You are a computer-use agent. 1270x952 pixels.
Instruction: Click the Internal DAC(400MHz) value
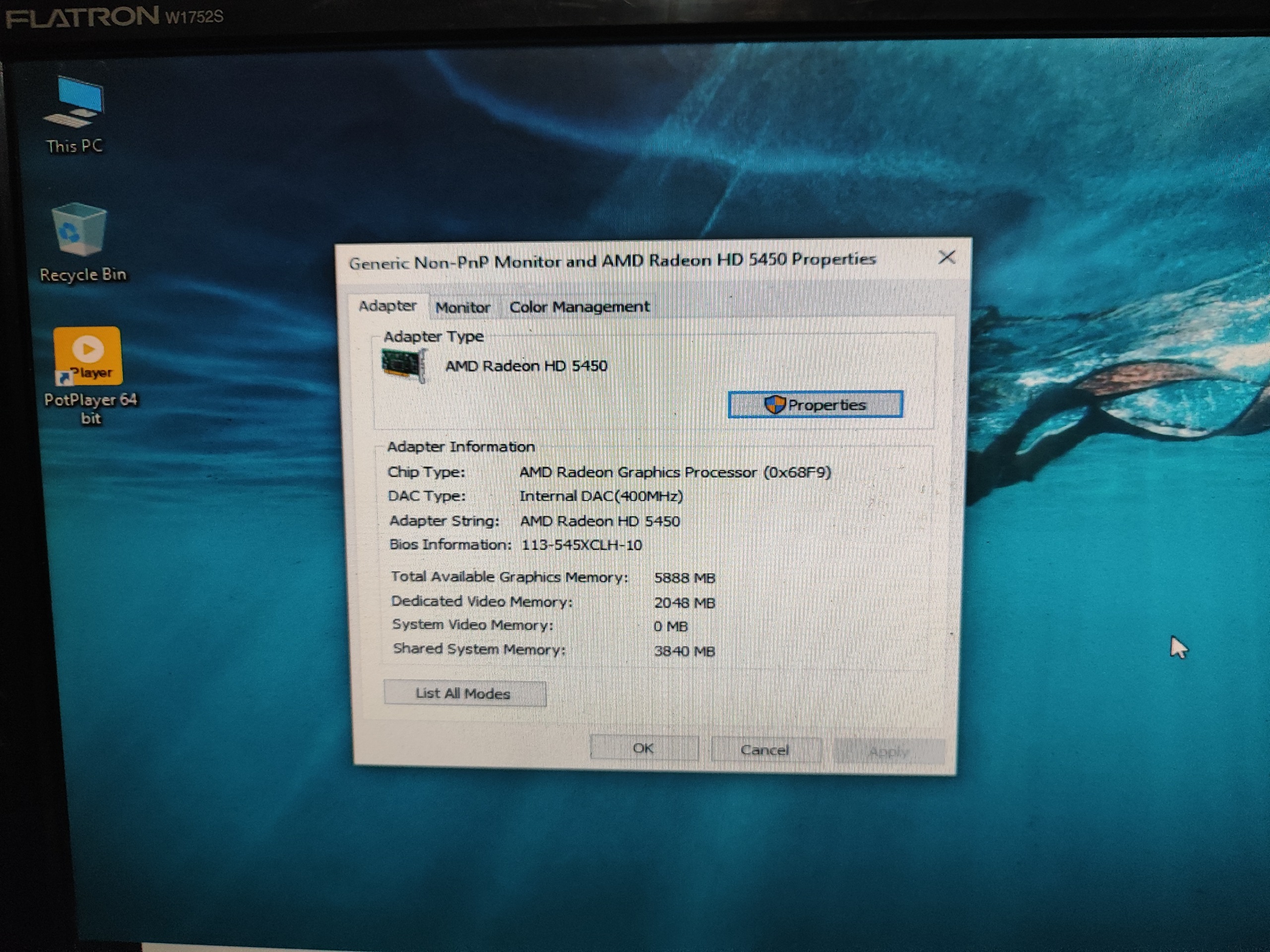tap(601, 496)
